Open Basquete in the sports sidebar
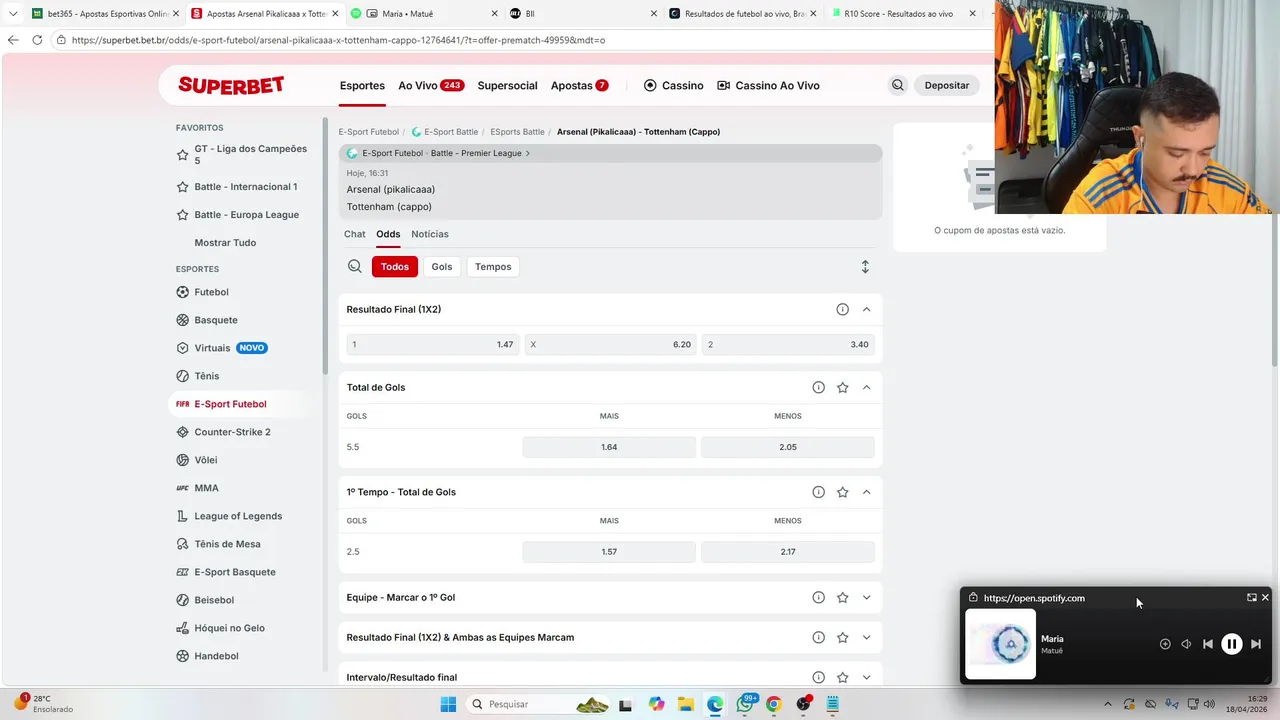Screen dimensions: 1280x720 (x=216, y=320)
